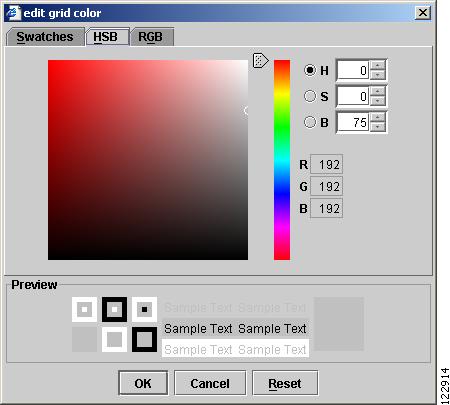This screenshot has width=450, height=405.
Task: Confirm color with the OK button
Action: [x=143, y=383]
